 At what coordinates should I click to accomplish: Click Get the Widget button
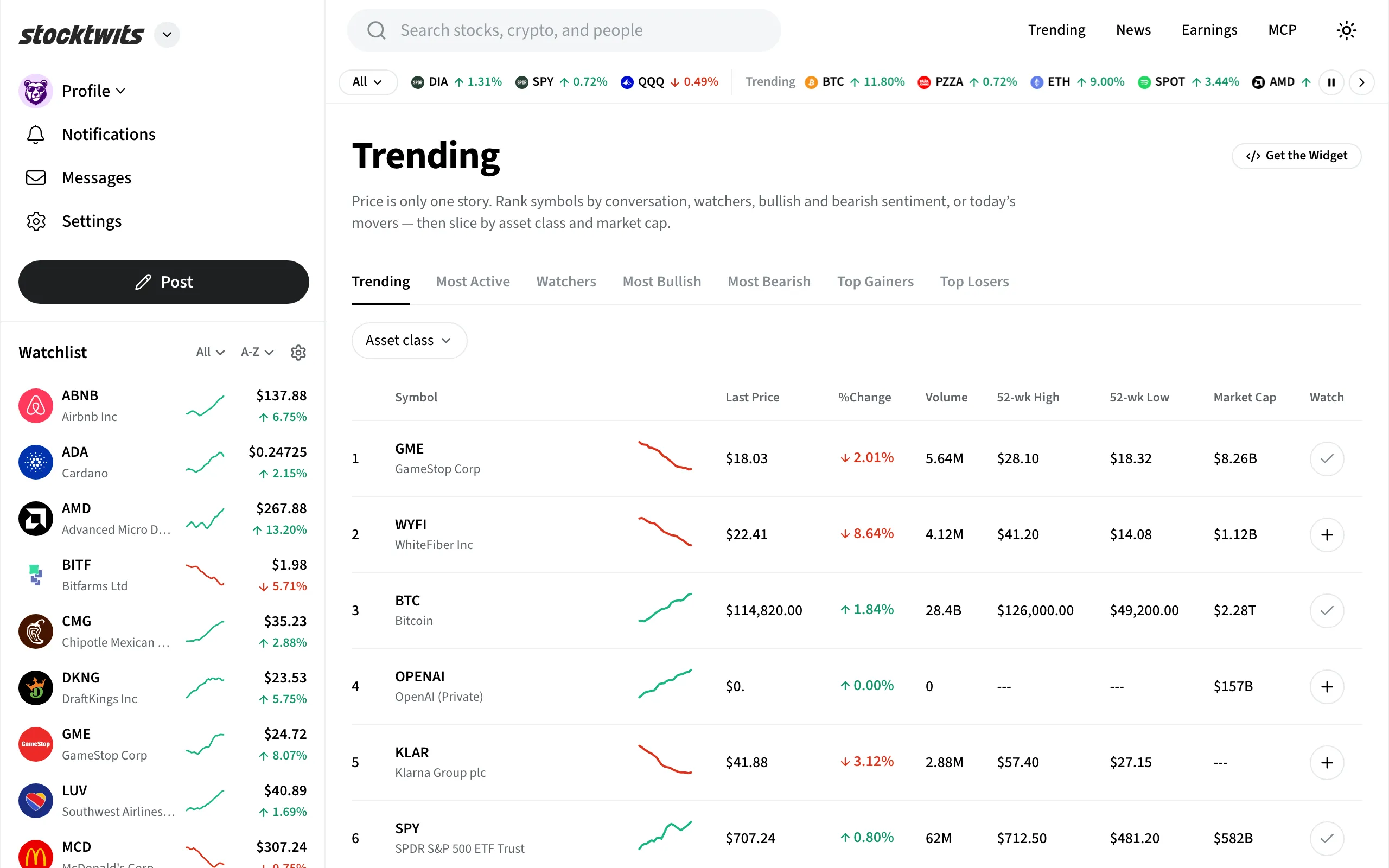(1296, 156)
